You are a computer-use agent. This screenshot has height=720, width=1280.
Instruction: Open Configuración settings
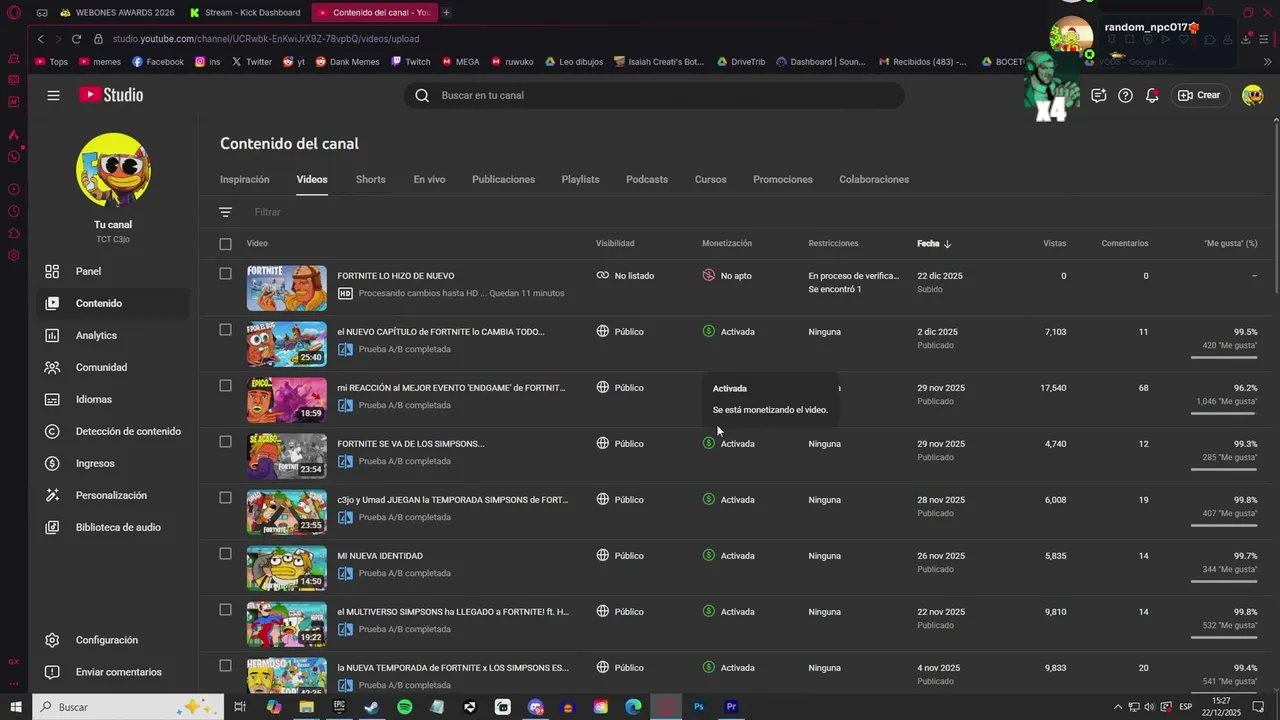(106, 640)
